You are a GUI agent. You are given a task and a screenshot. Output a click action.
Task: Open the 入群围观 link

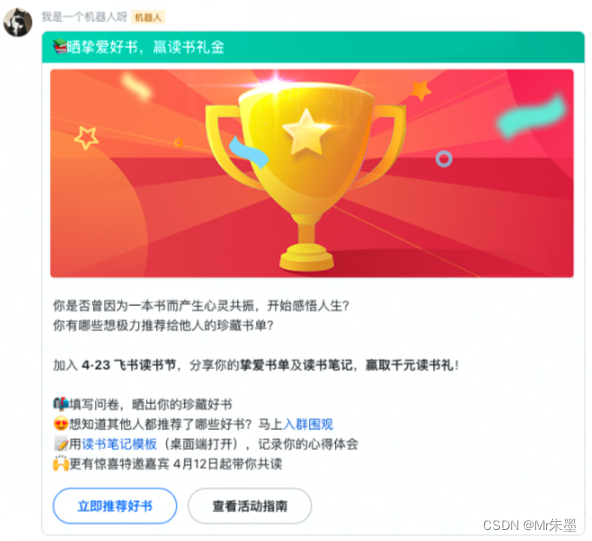coord(308,424)
